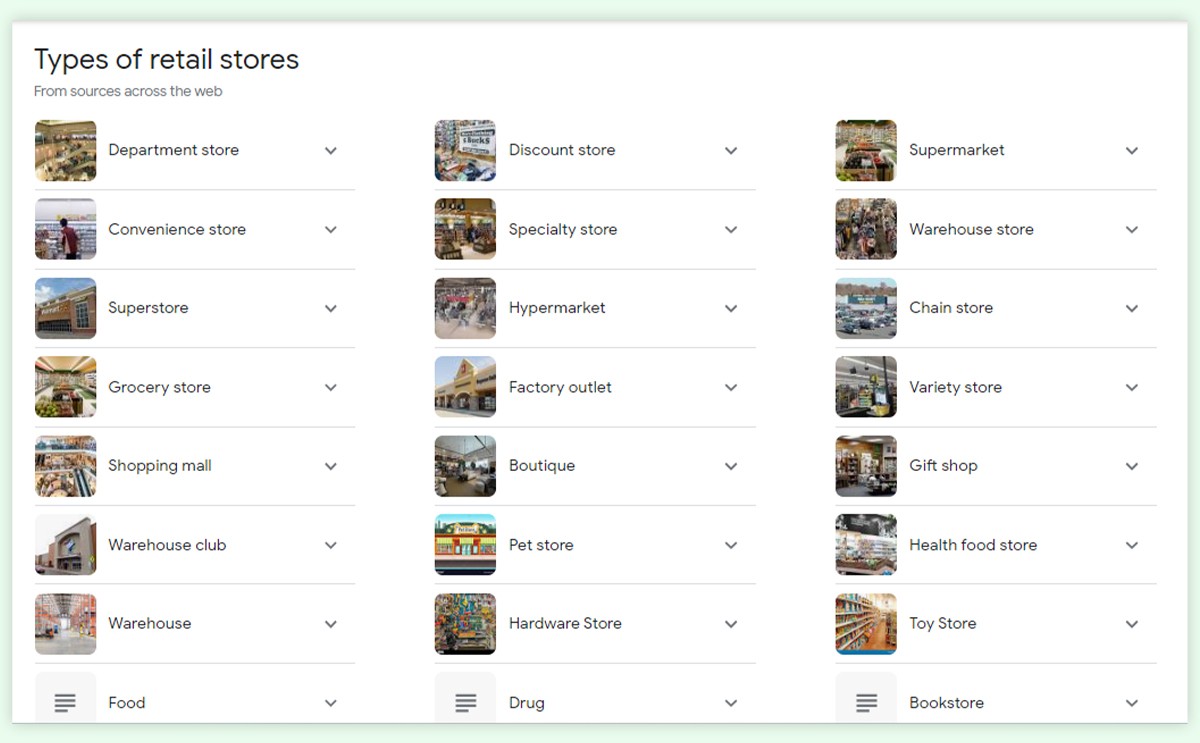
Task: Expand the Food chevron
Action: click(x=331, y=704)
